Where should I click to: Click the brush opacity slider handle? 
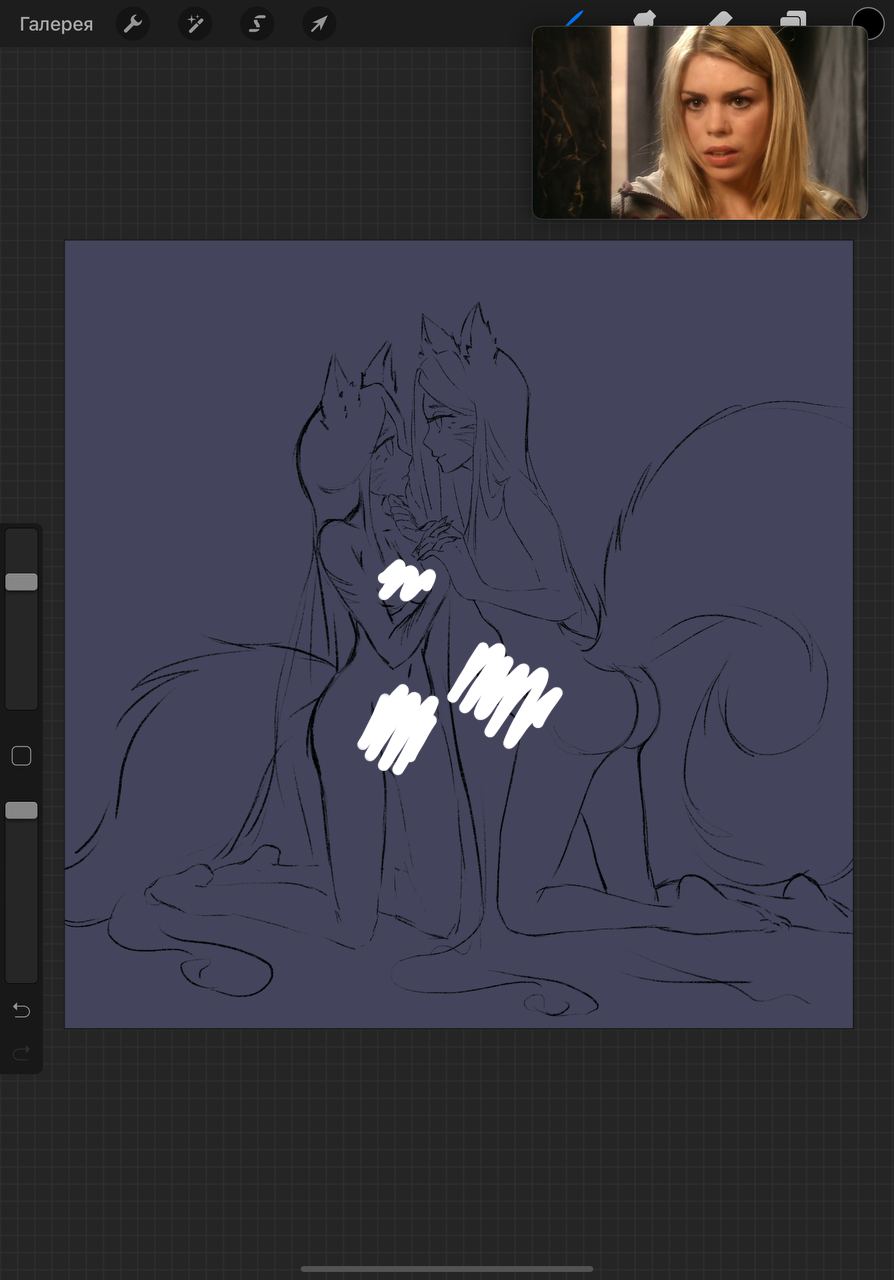[x=21, y=810]
